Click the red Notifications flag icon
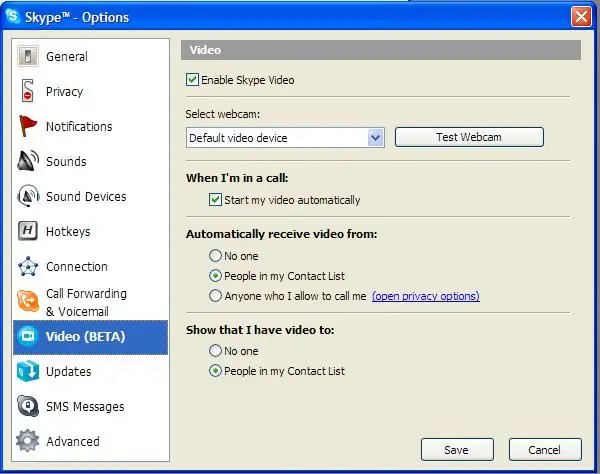The image size is (600, 474). click(28, 126)
